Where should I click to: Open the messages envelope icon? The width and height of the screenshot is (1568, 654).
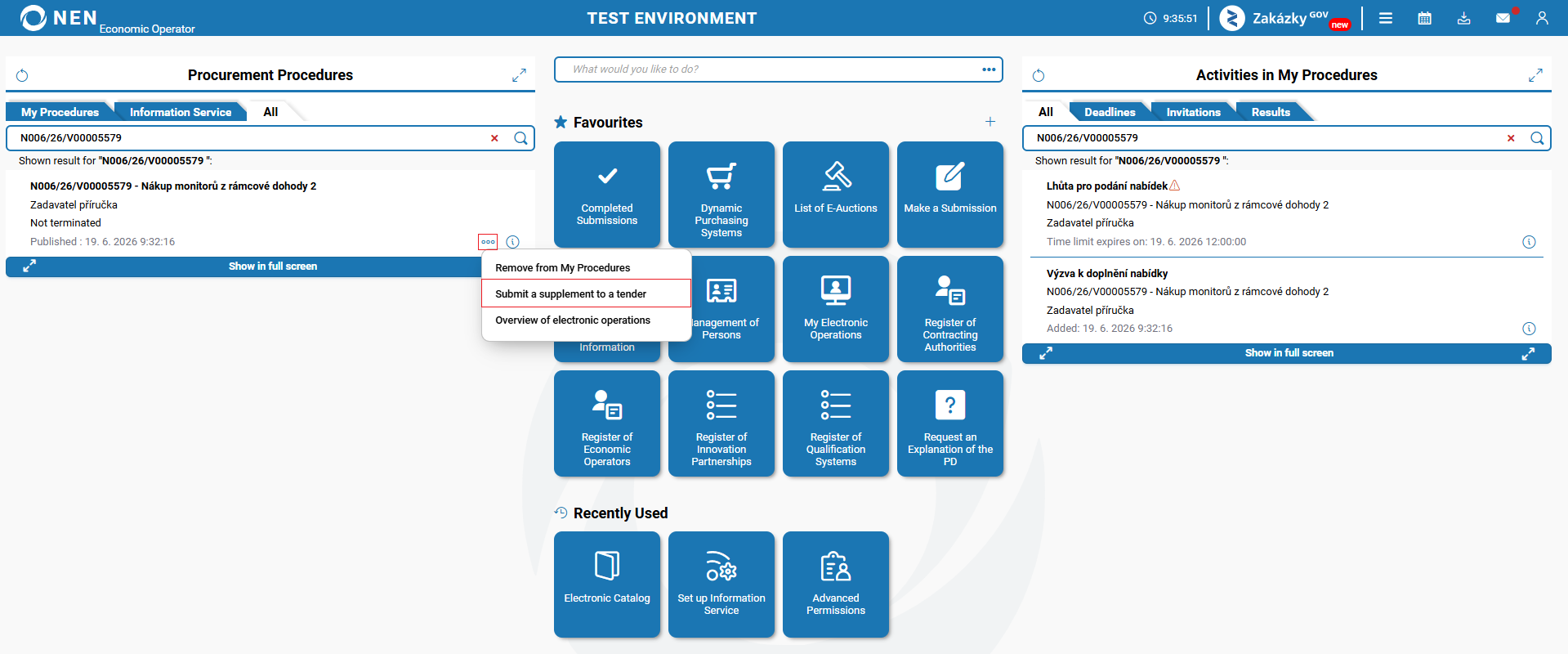pos(1503,18)
